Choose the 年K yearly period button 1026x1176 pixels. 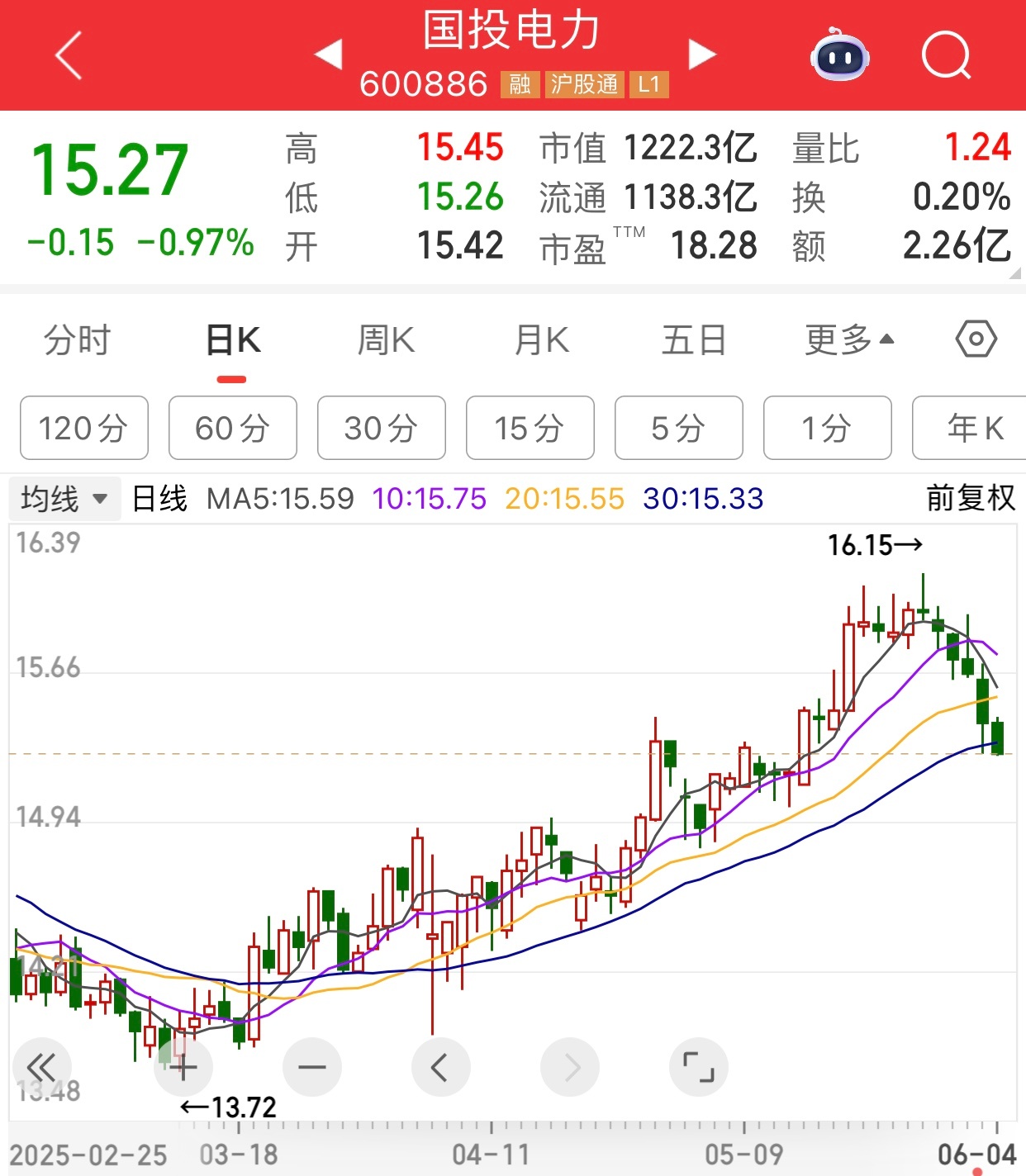click(x=969, y=428)
